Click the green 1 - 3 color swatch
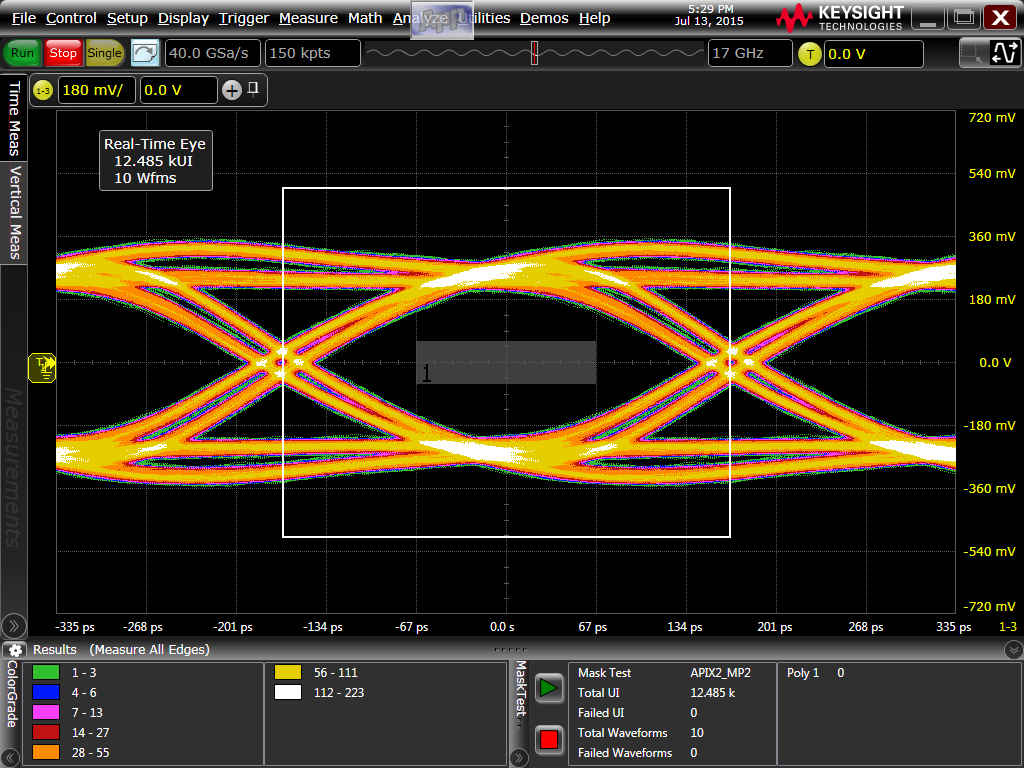Screen dimensions: 1024x768 coord(46,673)
